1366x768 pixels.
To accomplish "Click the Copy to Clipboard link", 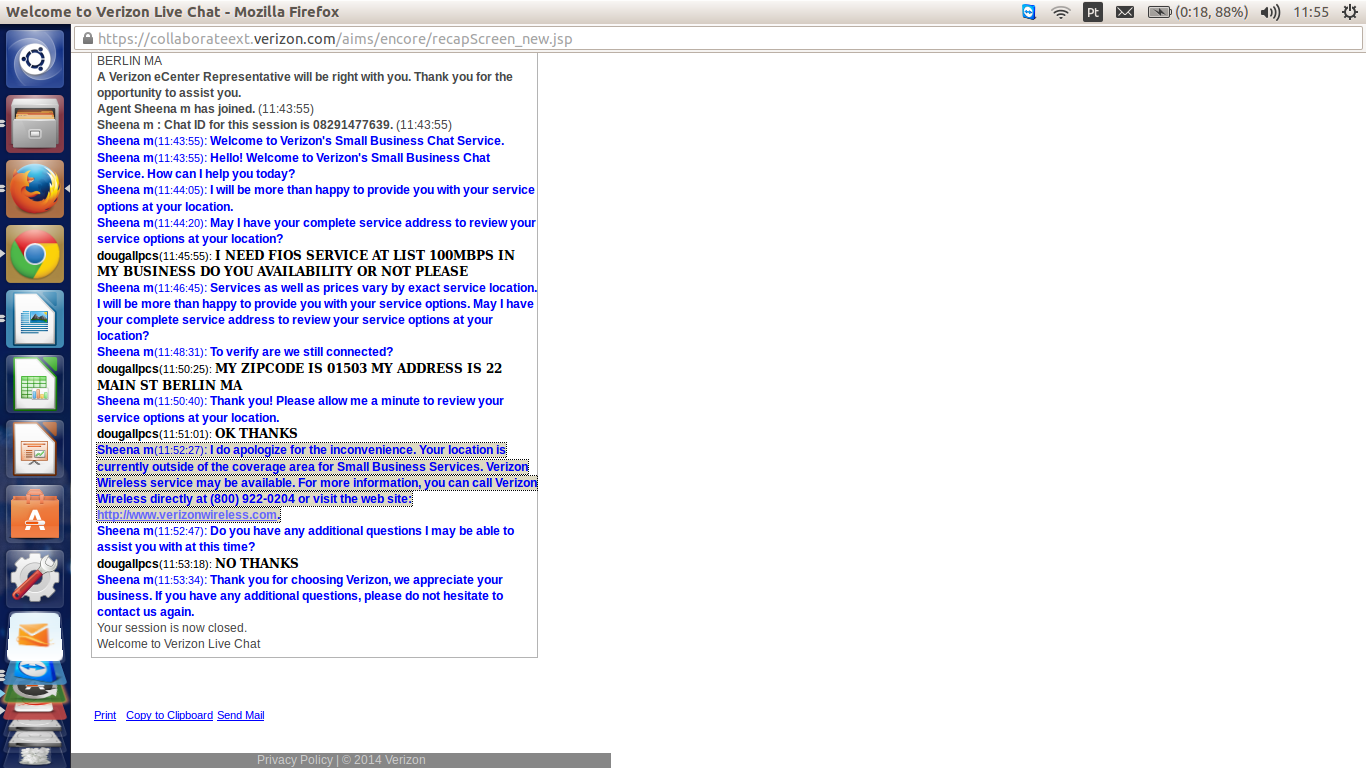I will pos(169,715).
